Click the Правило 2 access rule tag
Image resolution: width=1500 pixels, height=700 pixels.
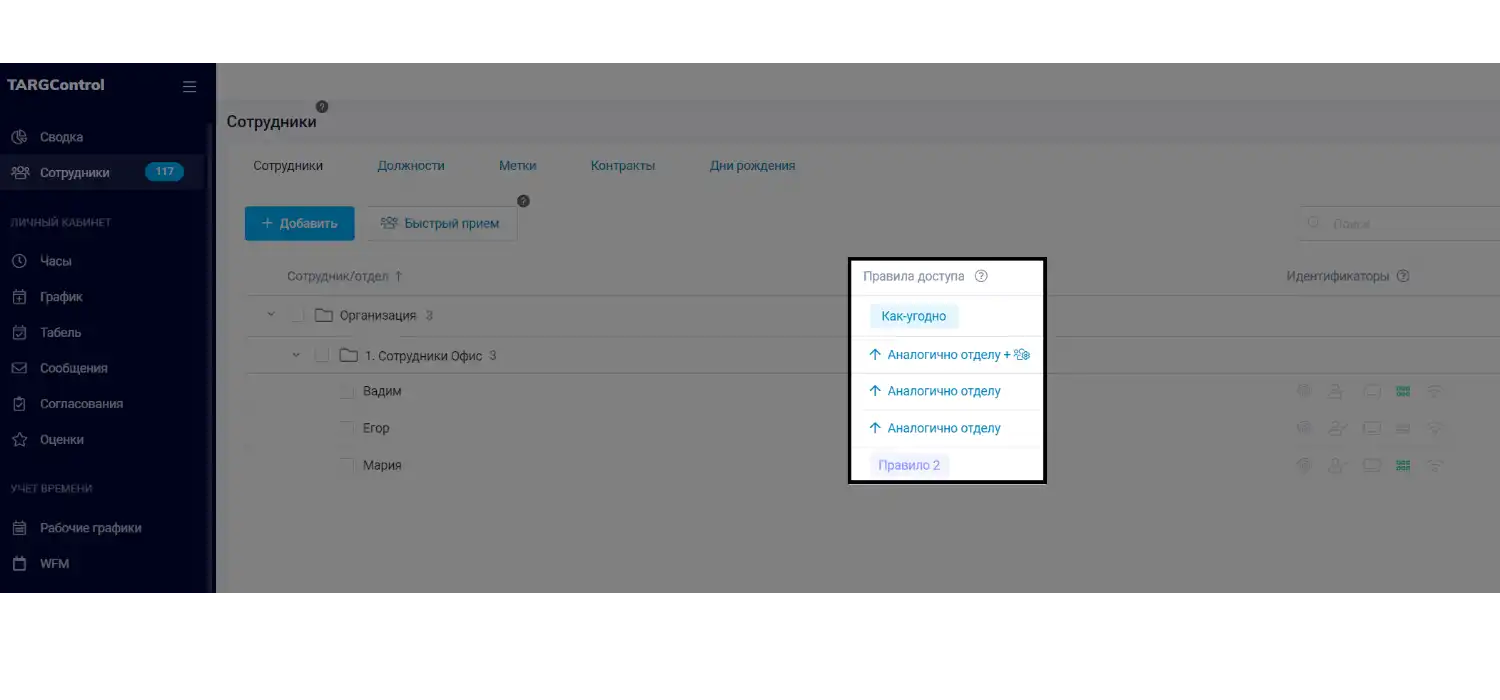(x=909, y=465)
